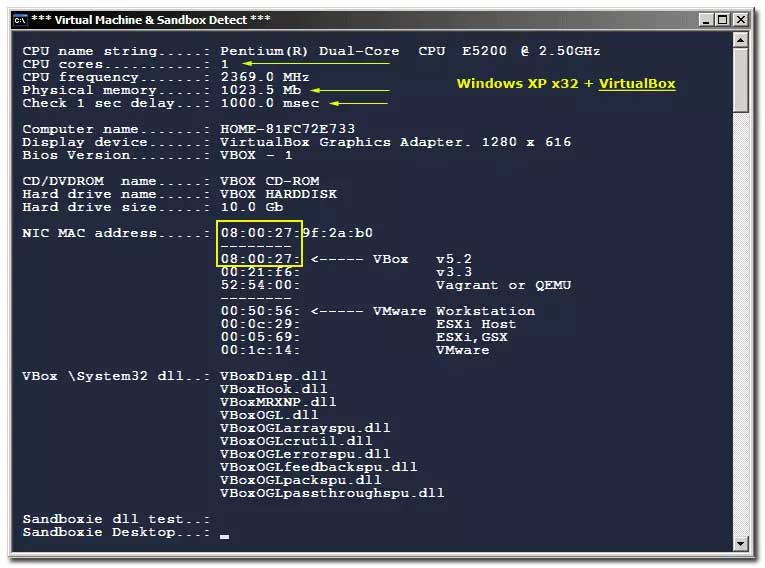This screenshot has height=568, width=765.
Task: Click the window title bar text
Action: (x=150, y=18)
